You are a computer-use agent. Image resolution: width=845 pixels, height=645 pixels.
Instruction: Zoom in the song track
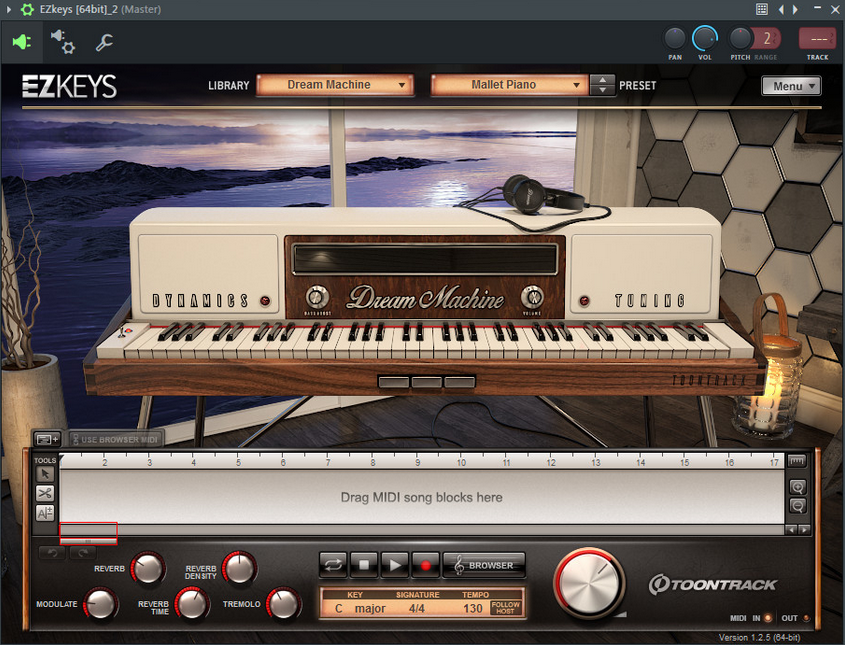798,487
